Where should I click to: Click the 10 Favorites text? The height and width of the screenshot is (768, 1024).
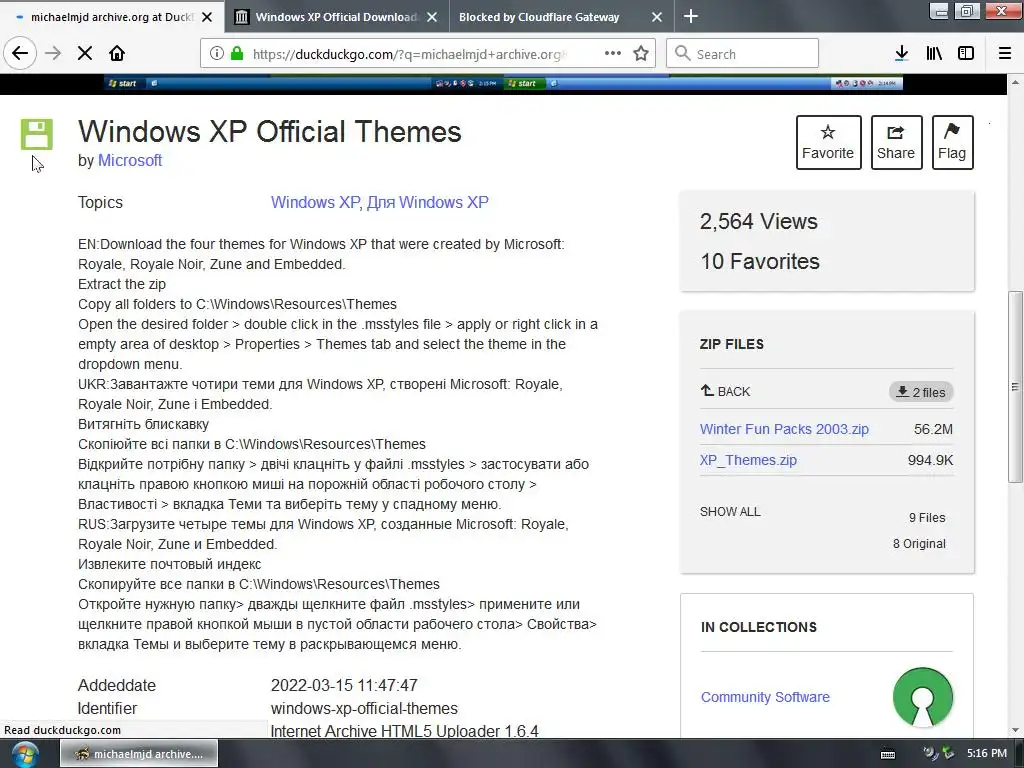760,261
